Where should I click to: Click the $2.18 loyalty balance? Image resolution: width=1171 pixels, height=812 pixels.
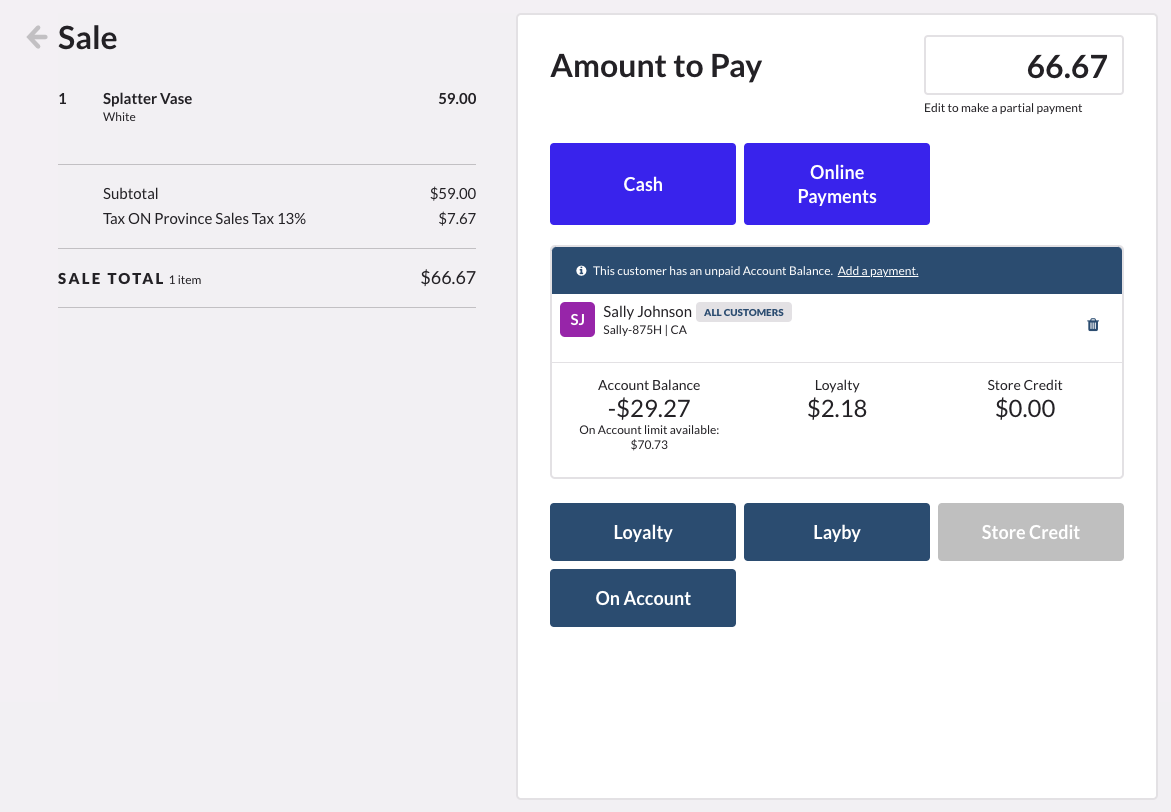click(836, 408)
